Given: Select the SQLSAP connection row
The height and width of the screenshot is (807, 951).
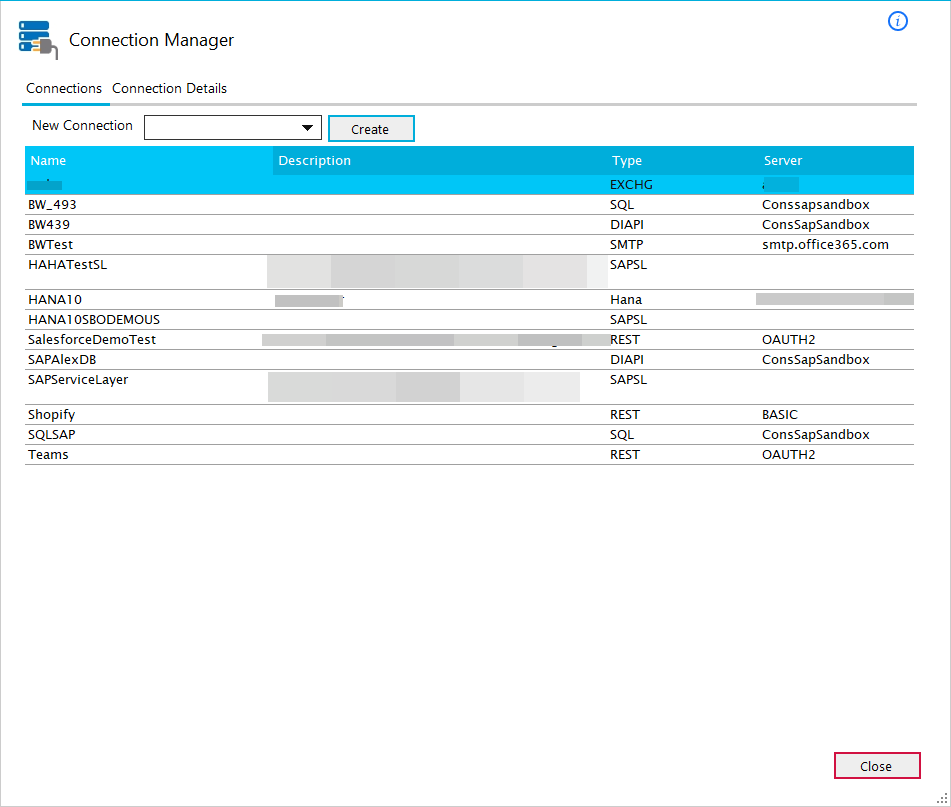Looking at the screenshot, I should click(469, 435).
